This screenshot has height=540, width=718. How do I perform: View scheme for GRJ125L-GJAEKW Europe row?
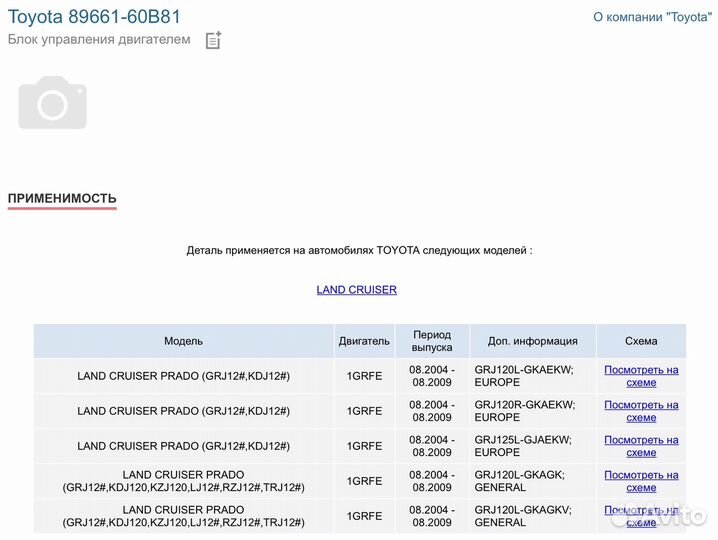pos(641,446)
